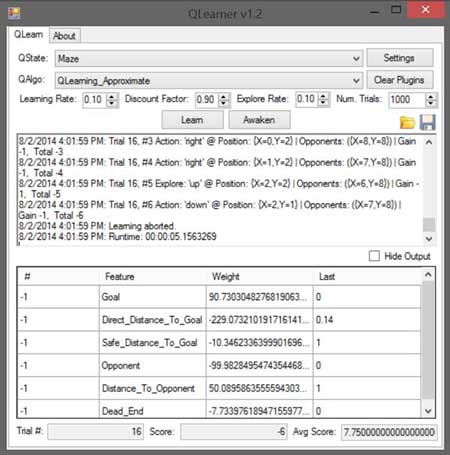Increase Num. Trials with up arrow
Screen dimensions: 450x455
tap(431, 96)
